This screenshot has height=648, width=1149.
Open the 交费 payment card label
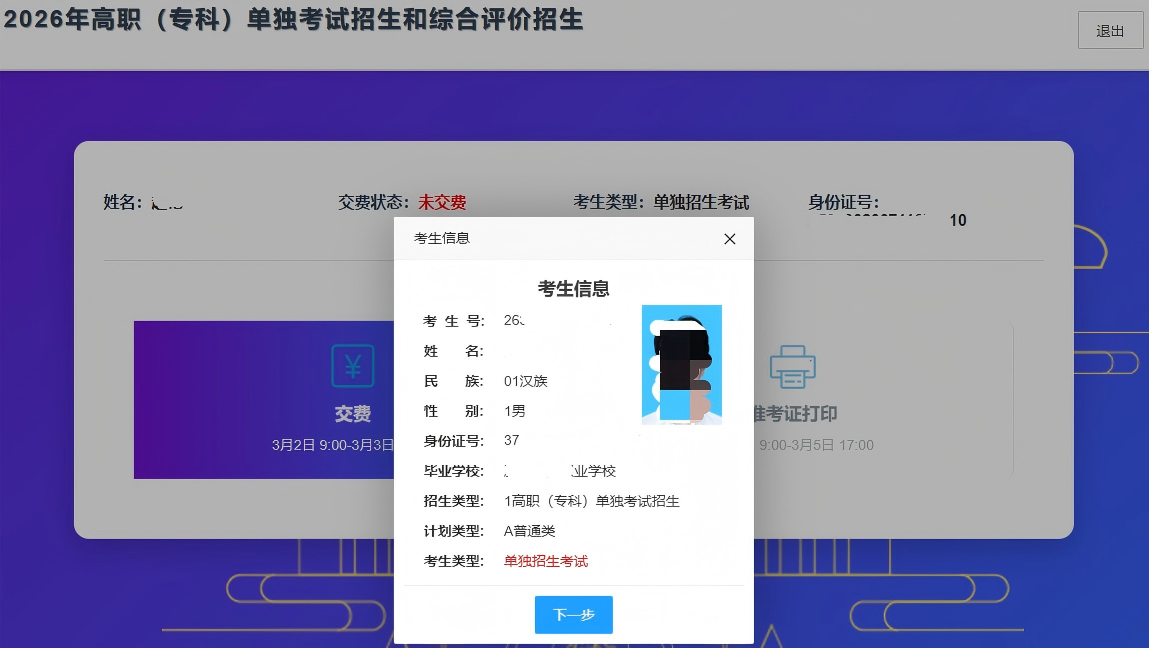(353, 414)
